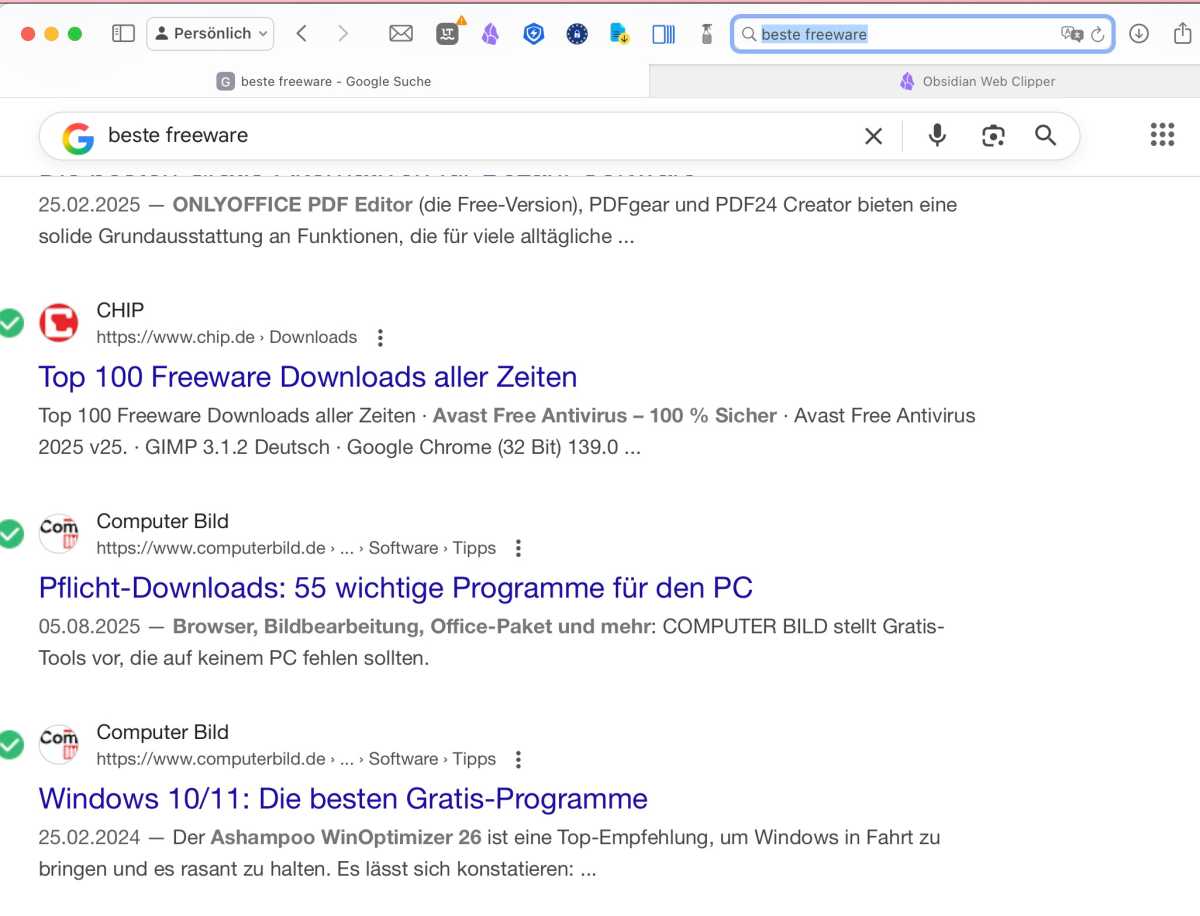The image size is (1200, 916).
Task: Open the Obsidian extension icon
Action: click(x=490, y=34)
